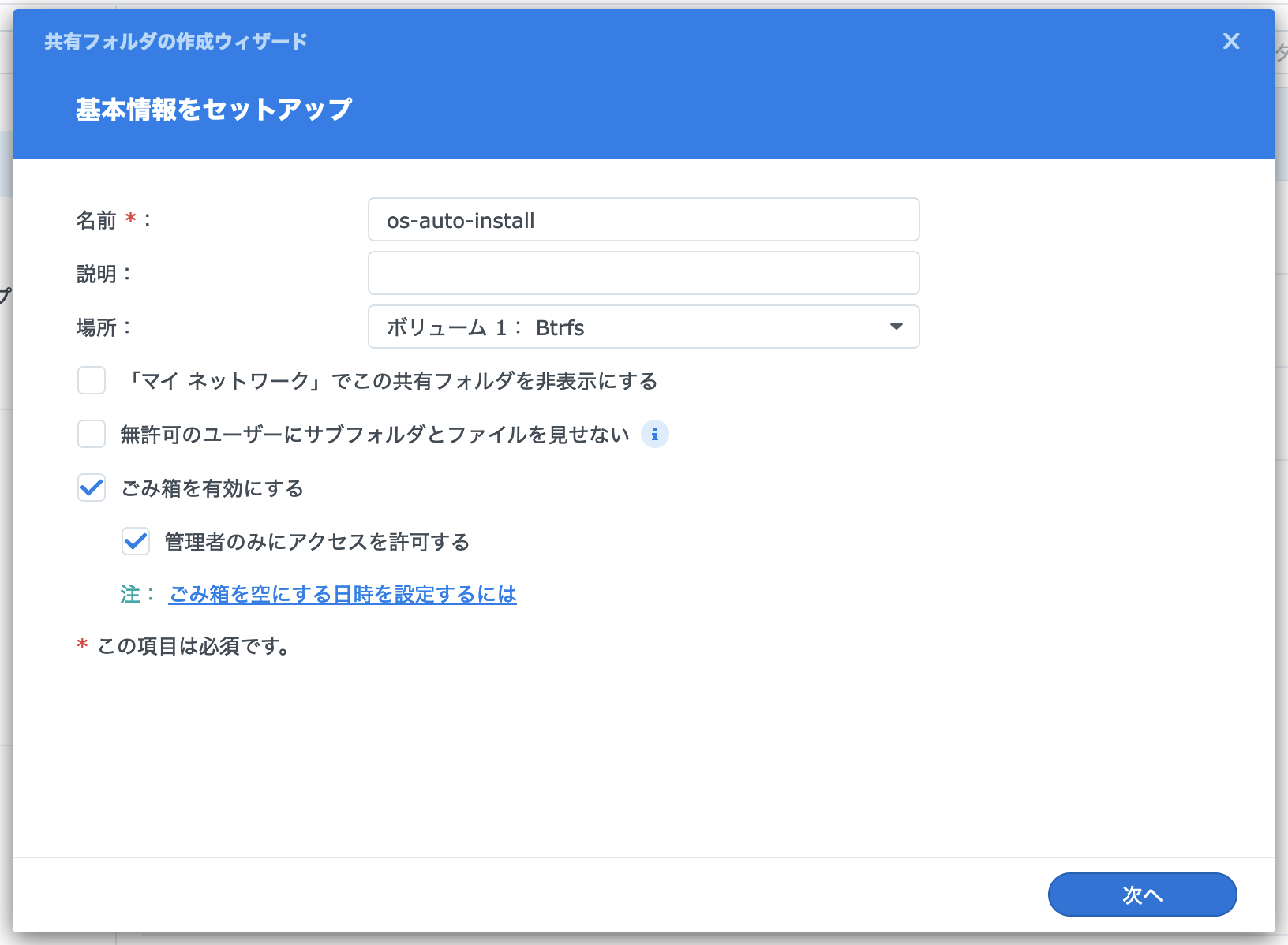
Task: Enable hiding this folder in マイ ネットワーク
Action: tap(92, 381)
